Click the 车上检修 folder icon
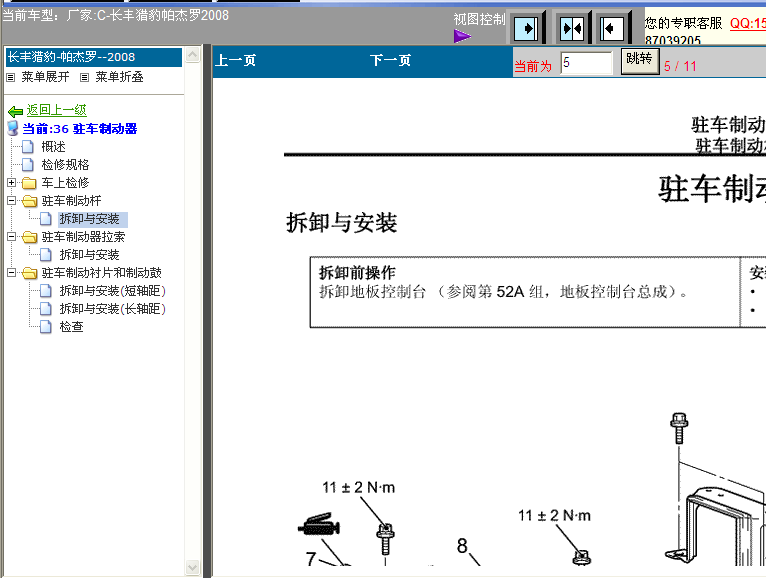The width and height of the screenshot is (766, 578). click(29, 183)
